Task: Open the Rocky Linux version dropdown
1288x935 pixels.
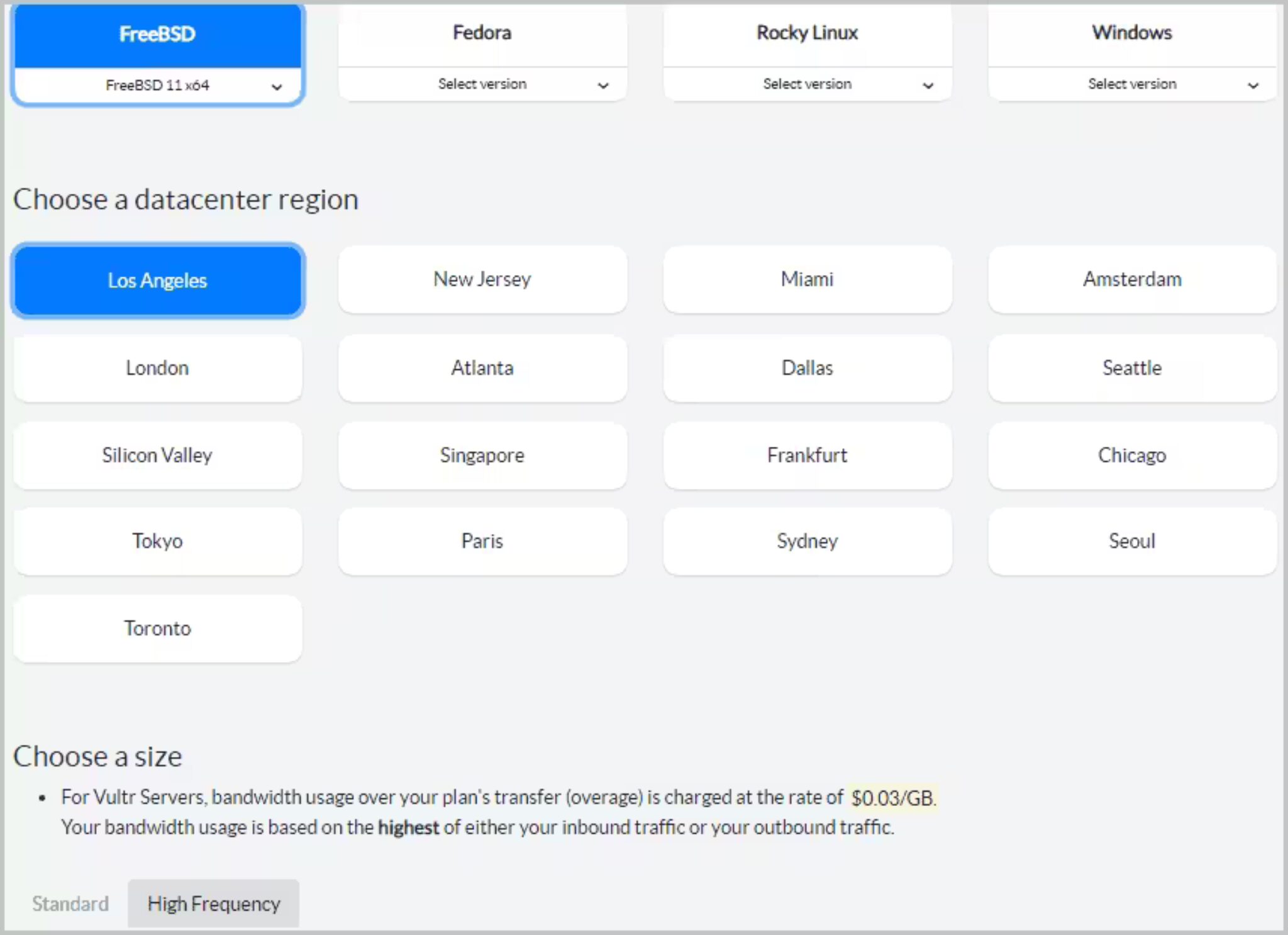Action: pyautogui.click(x=808, y=84)
